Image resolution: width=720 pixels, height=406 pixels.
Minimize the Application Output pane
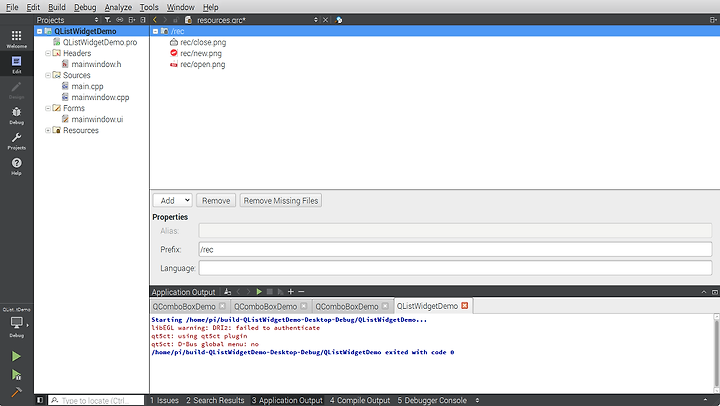click(x=704, y=292)
